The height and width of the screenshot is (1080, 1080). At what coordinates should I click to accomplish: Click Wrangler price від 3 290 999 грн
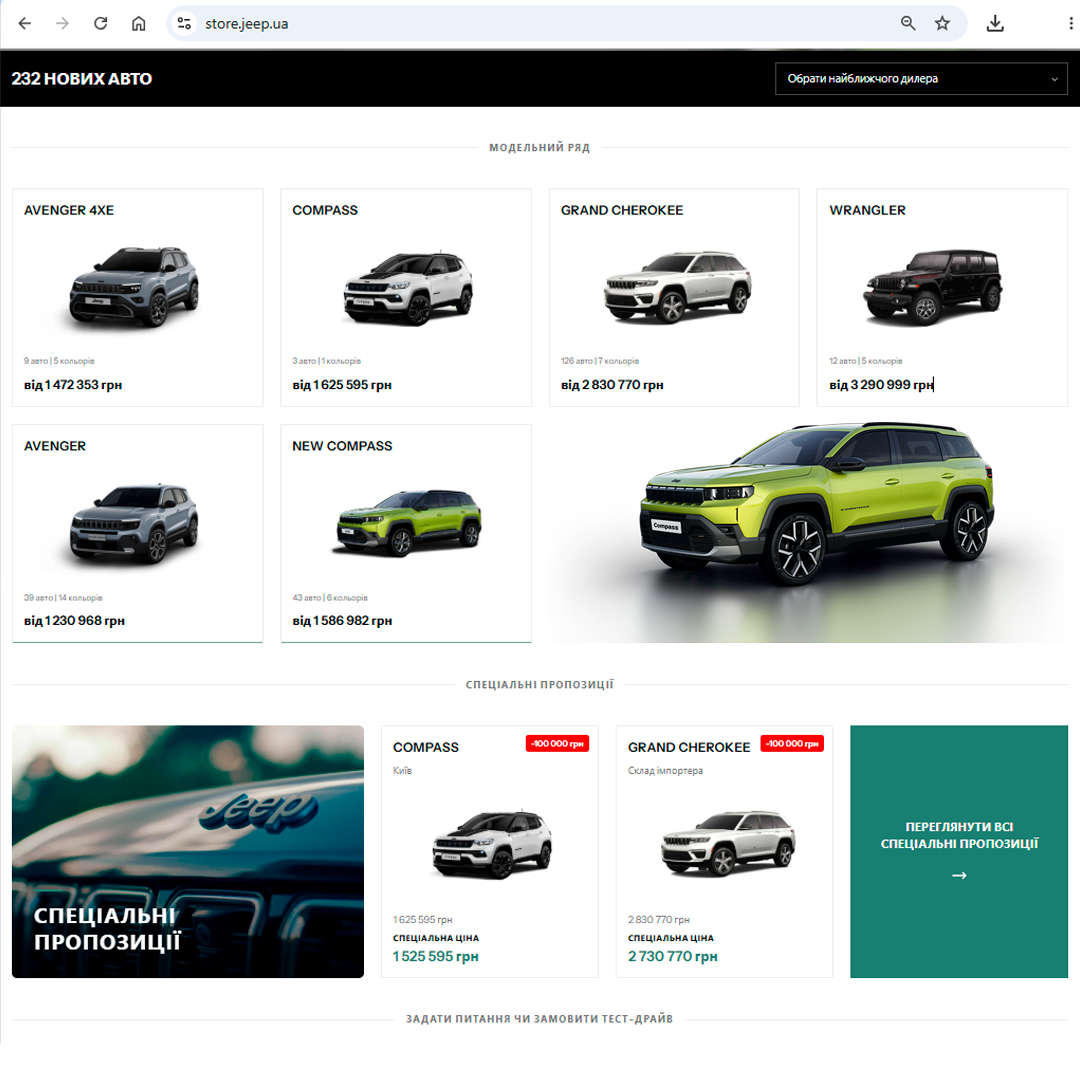(x=881, y=385)
